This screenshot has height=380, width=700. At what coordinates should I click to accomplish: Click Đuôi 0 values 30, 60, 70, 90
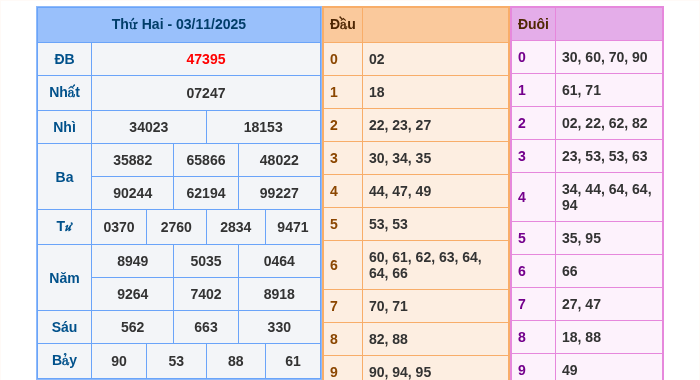(604, 58)
